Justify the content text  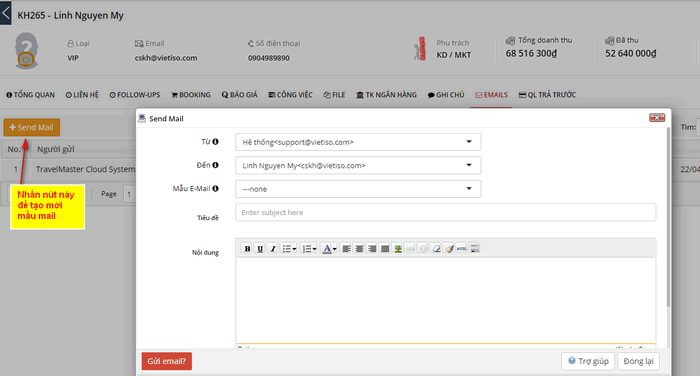point(385,249)
